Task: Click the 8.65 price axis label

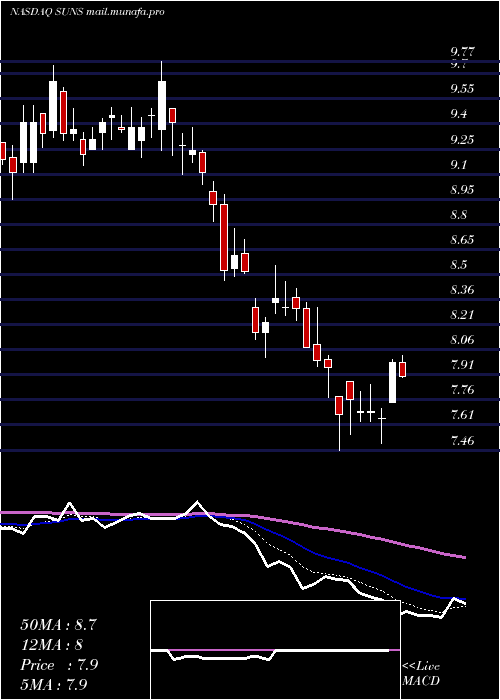Action: (462, 240)
